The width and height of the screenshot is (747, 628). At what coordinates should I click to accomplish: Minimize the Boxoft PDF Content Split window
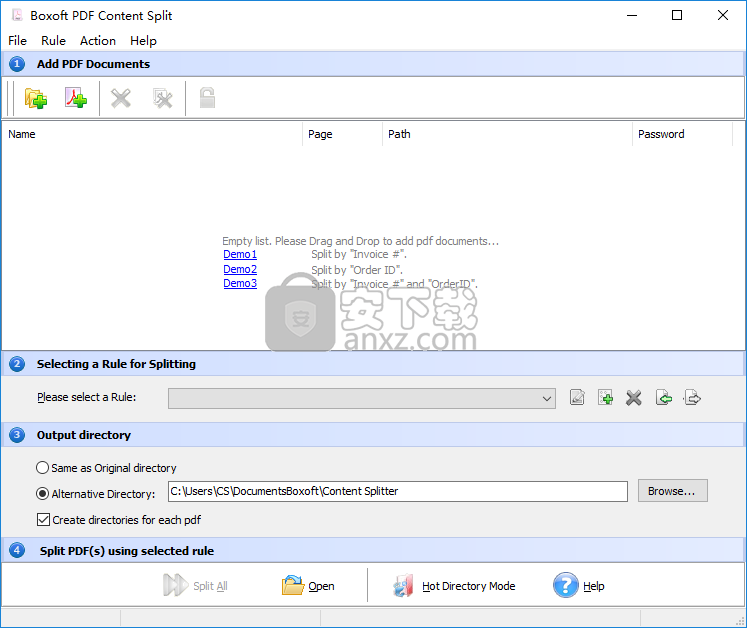(632, 15)
